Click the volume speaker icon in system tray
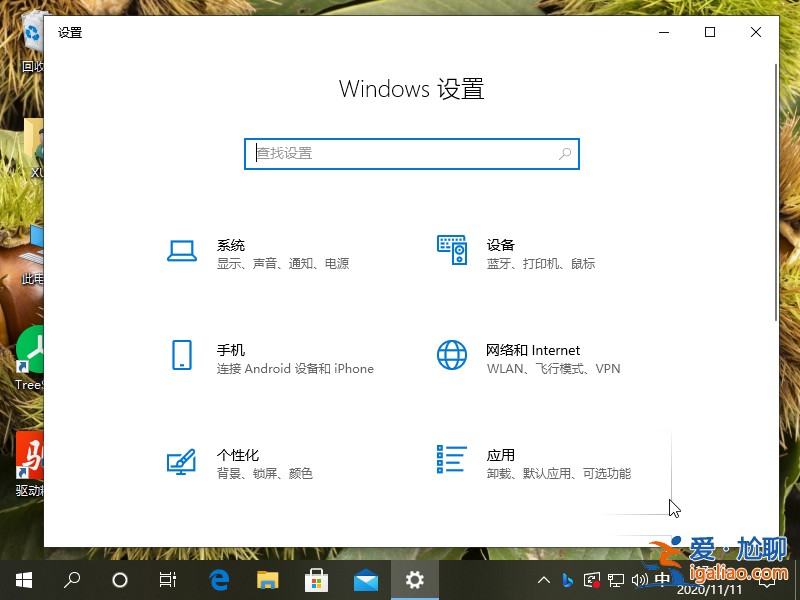This screenshot has width=800, height=600. click(x=640, y=580)
